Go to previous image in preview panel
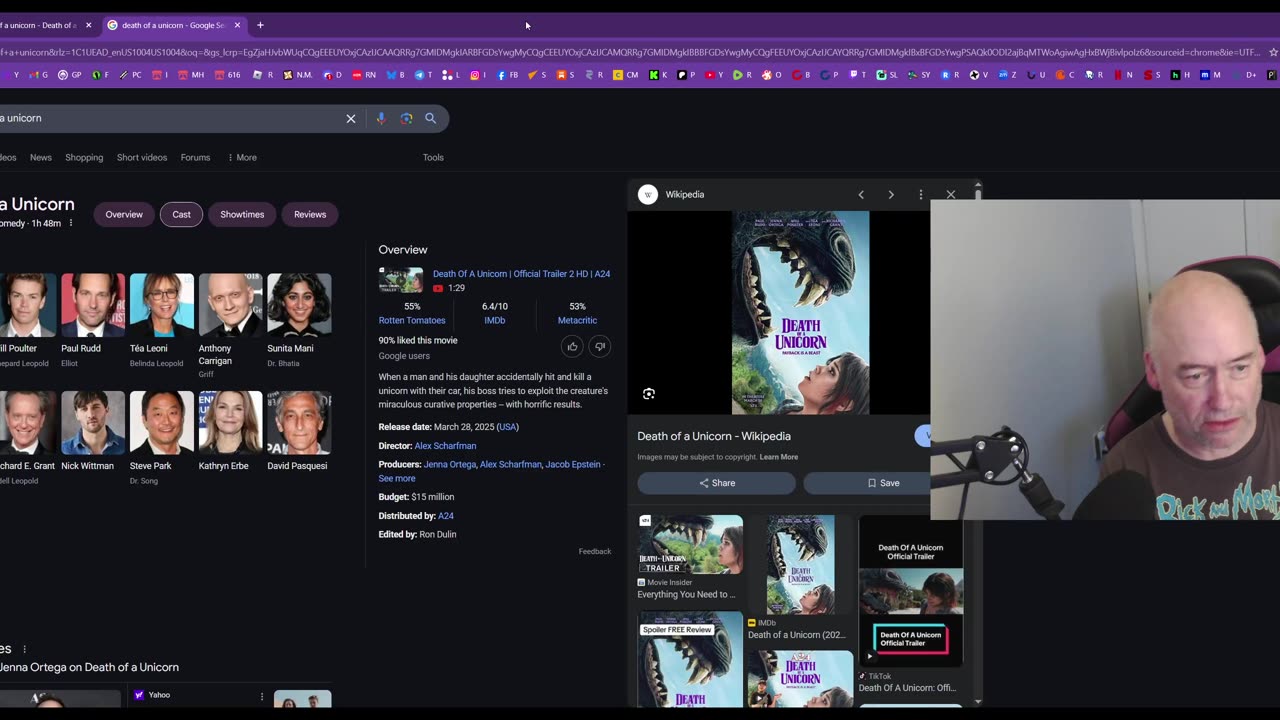 [x=861, y=194]
